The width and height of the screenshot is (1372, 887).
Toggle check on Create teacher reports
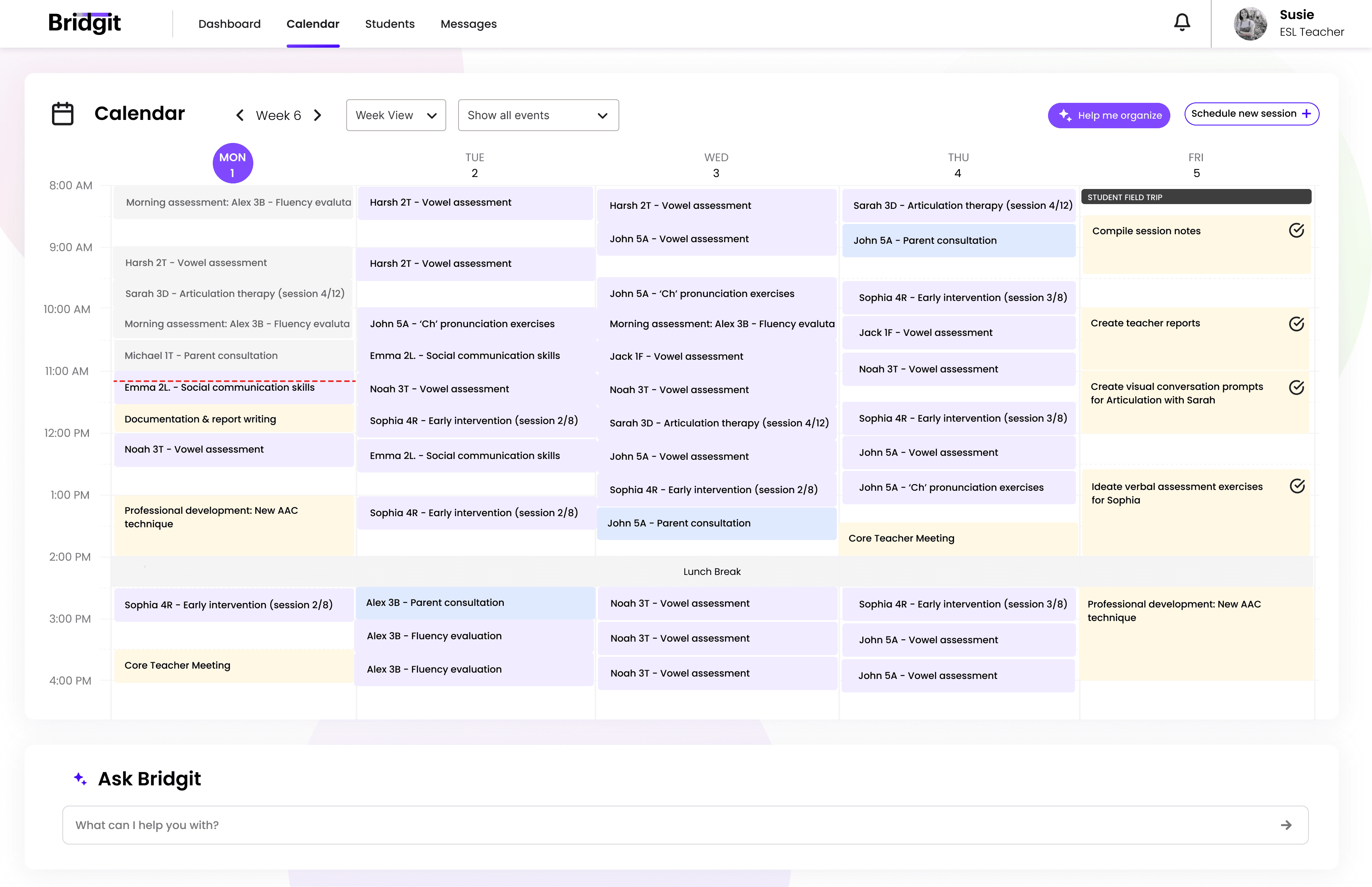(x=1296, y=324)
